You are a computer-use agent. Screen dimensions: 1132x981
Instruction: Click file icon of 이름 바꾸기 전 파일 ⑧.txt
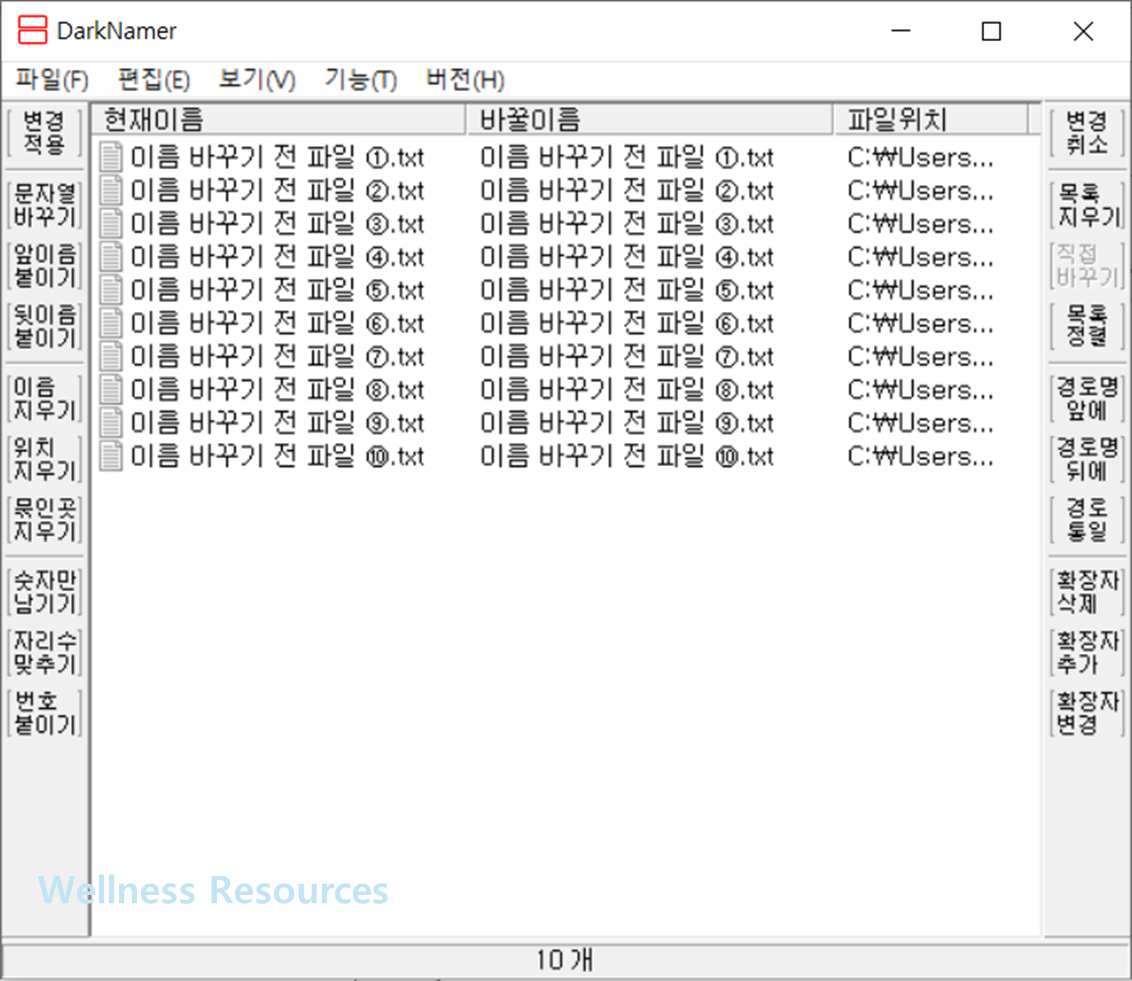point(110,389)
